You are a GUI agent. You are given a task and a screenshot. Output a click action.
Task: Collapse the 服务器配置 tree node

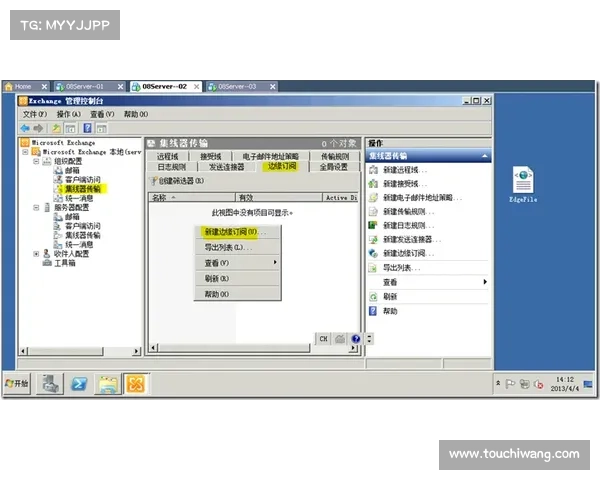click(x=36, y=207)
